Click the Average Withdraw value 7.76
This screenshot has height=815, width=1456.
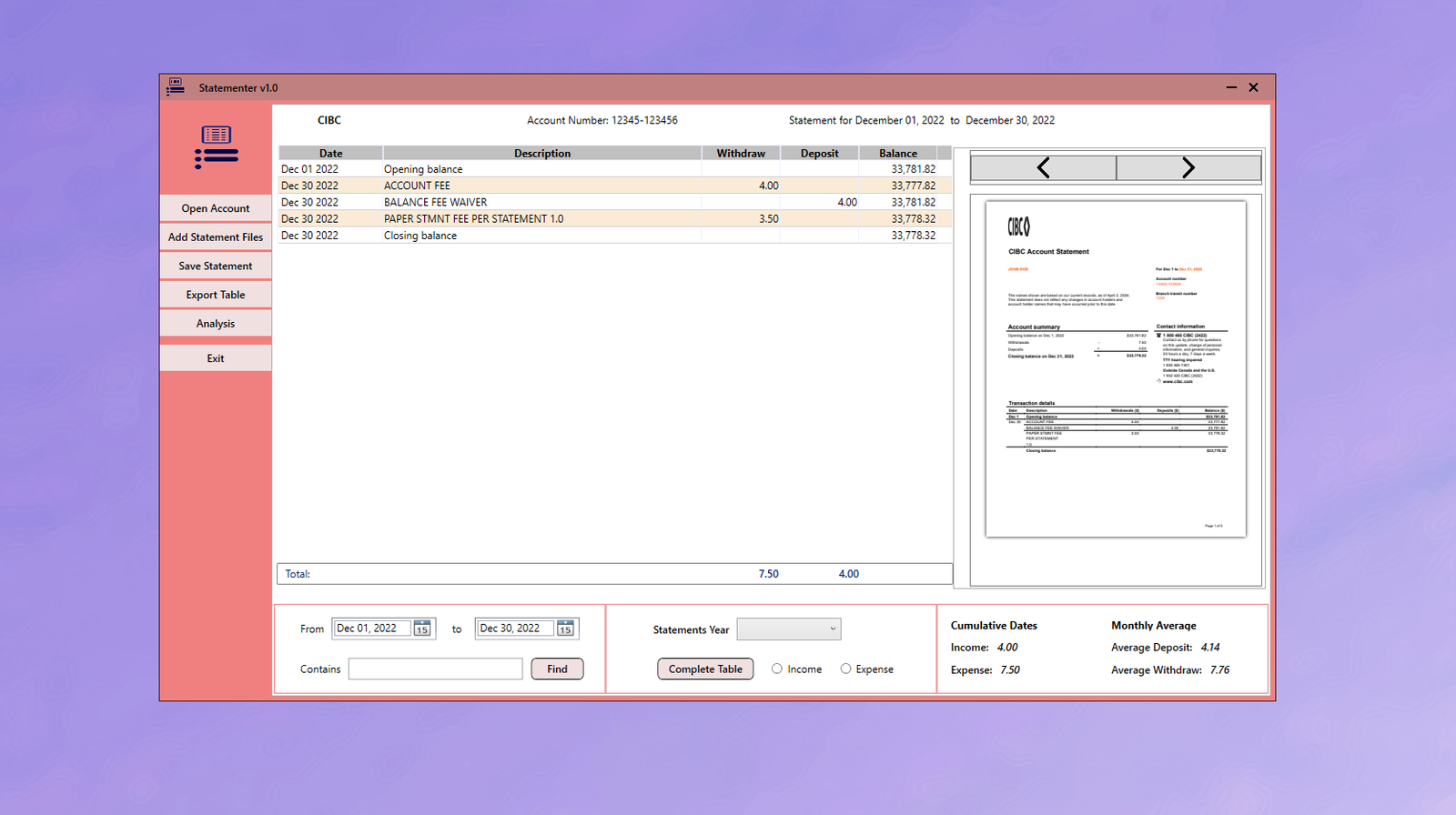(x=1220, y=670)
